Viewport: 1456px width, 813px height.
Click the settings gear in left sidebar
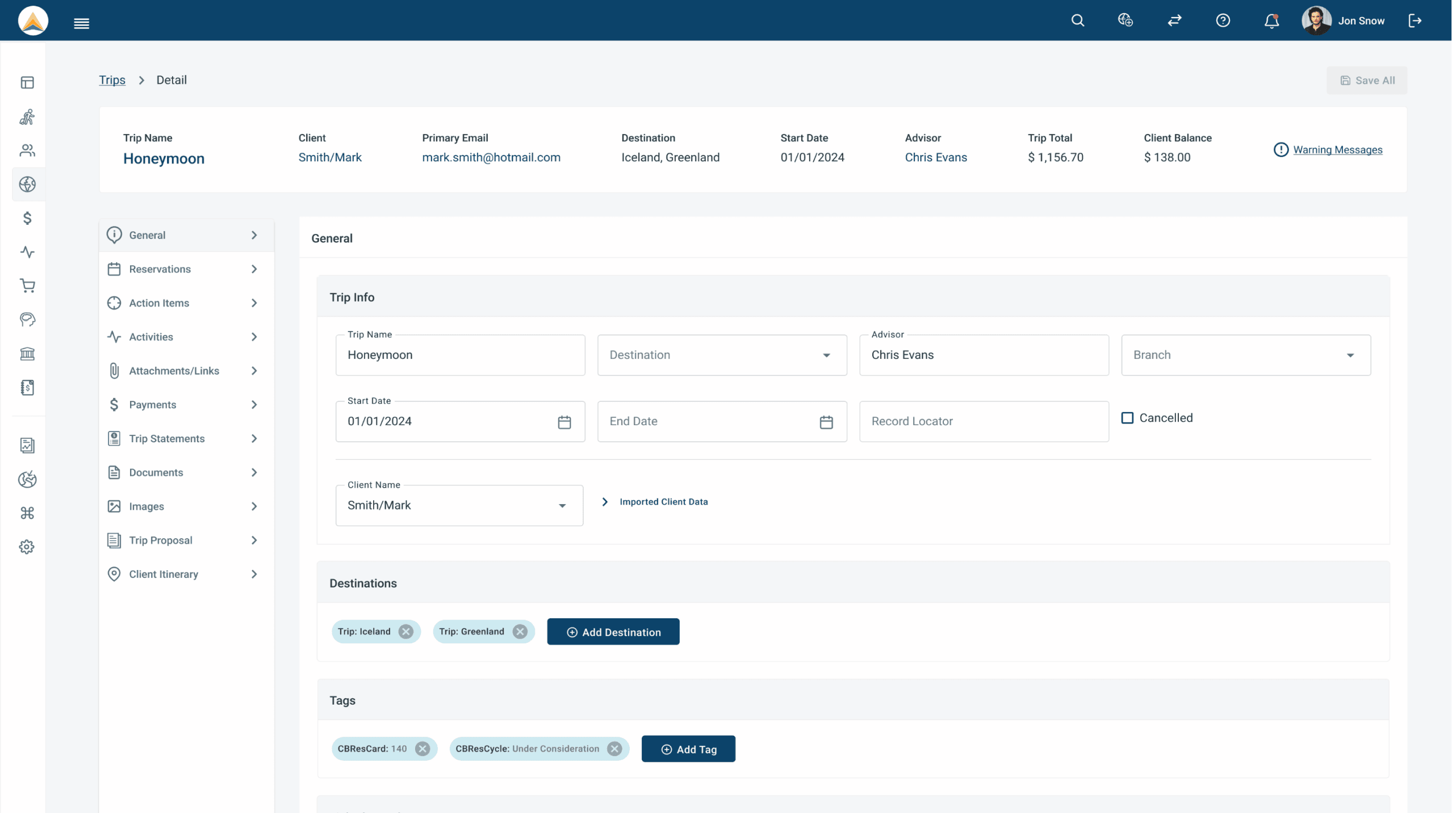tap(27, 547)
